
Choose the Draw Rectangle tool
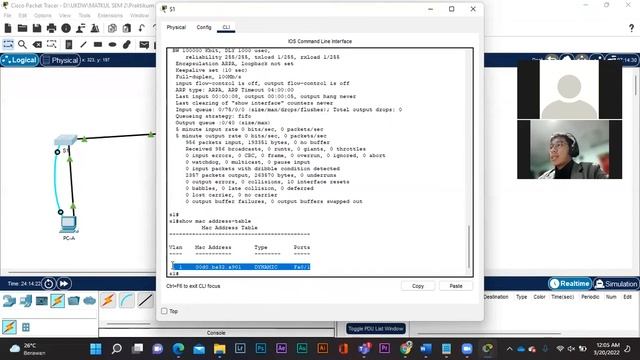click(x=98, y=44)
